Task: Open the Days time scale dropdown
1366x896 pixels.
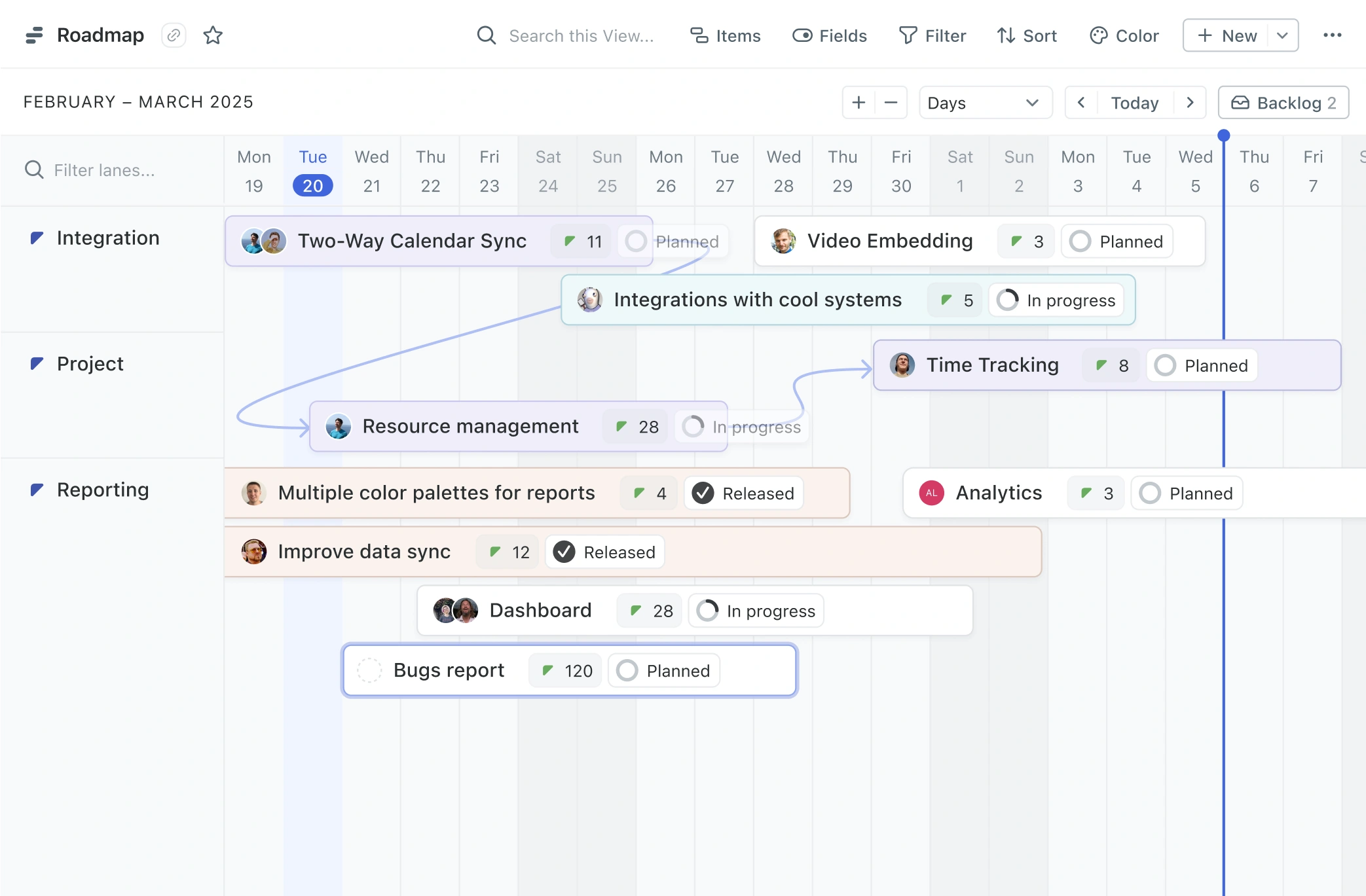Action: coord(985,102)
